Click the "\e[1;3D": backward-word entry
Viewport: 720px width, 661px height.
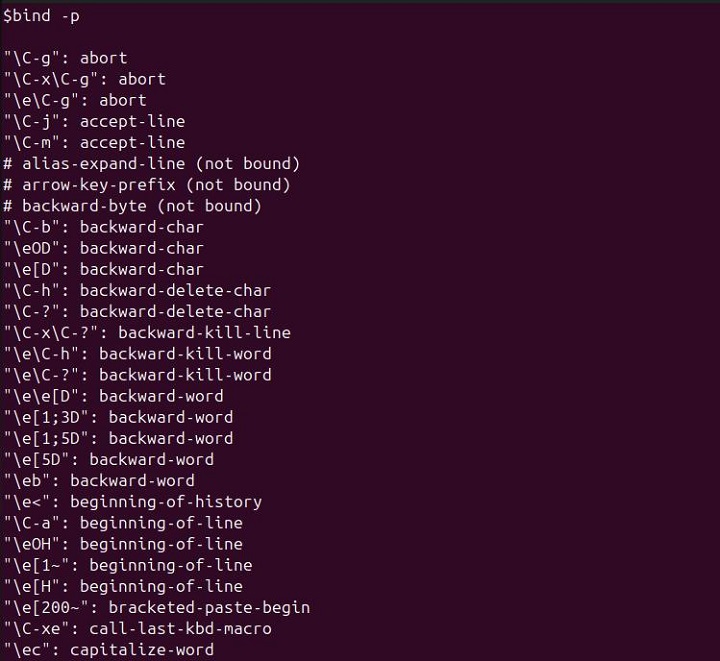coord(118,417)
